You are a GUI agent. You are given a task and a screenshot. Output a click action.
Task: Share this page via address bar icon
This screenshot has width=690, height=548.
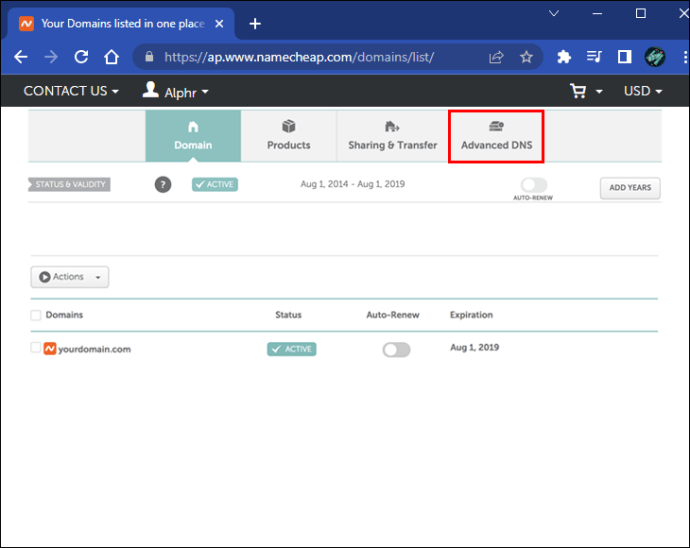496,57
